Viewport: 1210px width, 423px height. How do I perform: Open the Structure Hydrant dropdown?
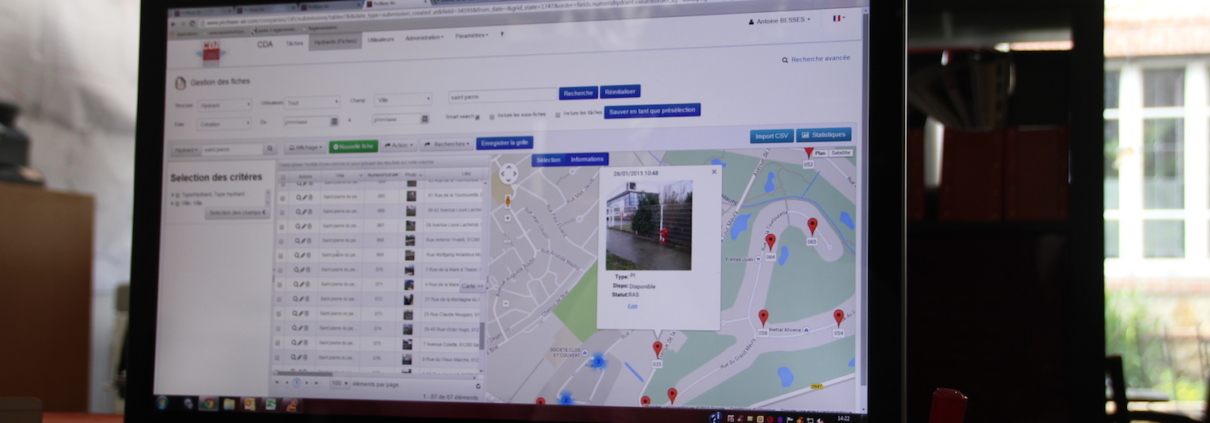click(225, 104)
